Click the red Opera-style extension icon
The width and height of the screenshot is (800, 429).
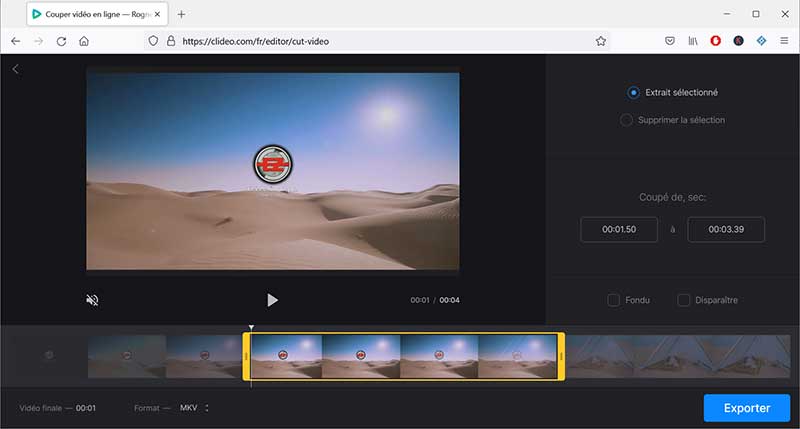[715, 41]
